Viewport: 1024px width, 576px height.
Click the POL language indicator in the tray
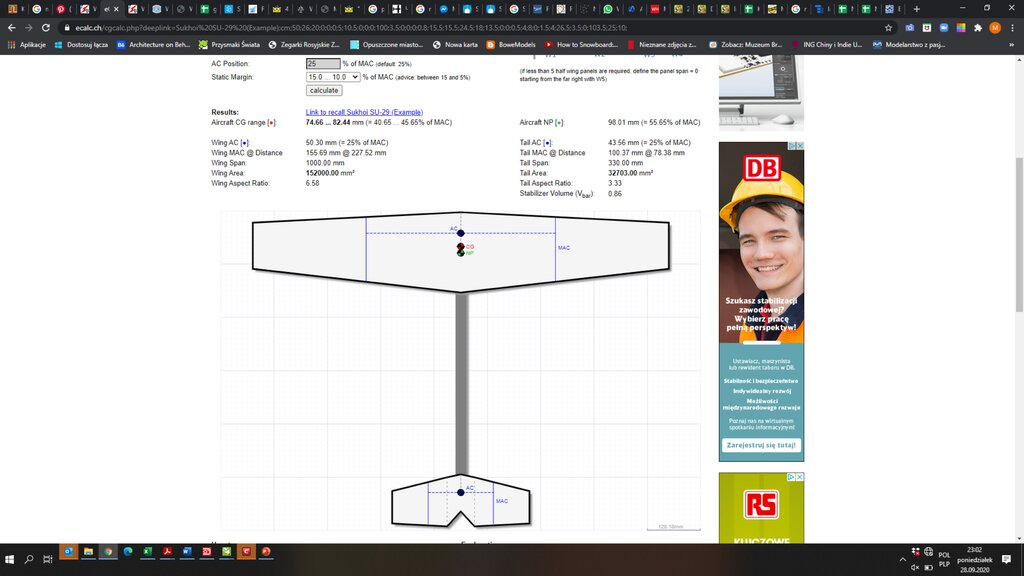[x=944, y=558]
